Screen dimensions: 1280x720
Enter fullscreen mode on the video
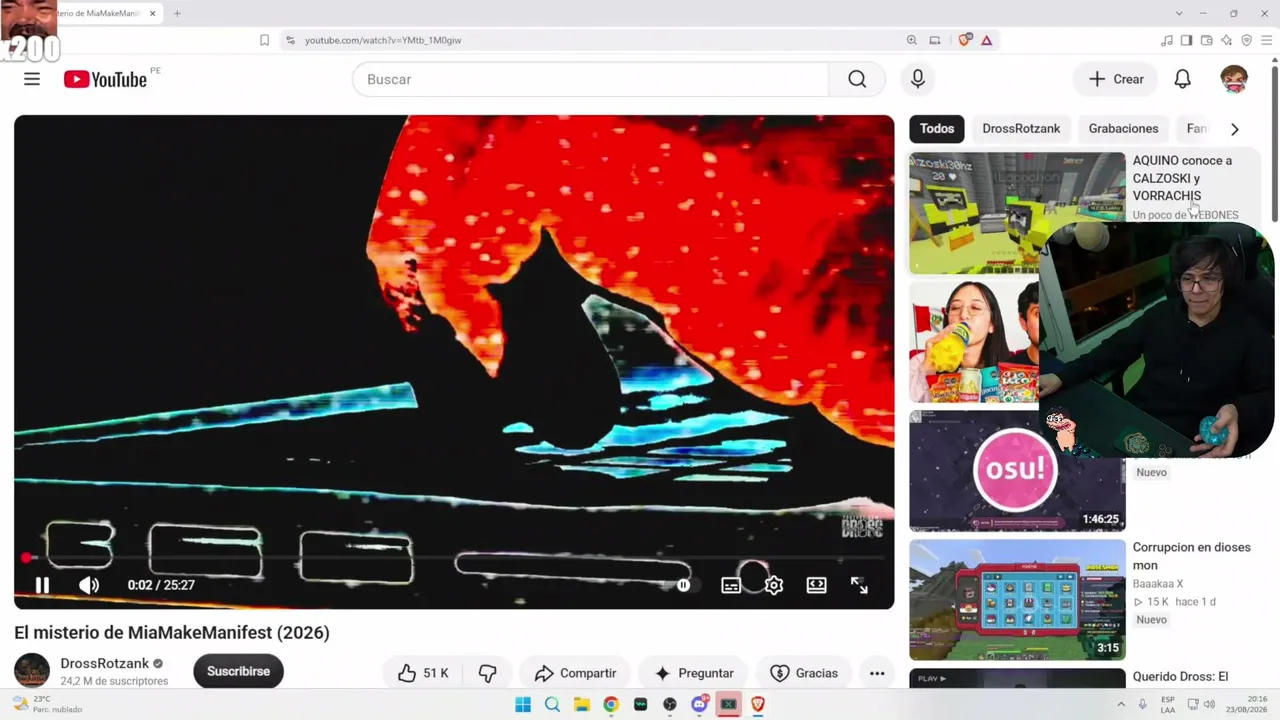(x=859, y=585)
